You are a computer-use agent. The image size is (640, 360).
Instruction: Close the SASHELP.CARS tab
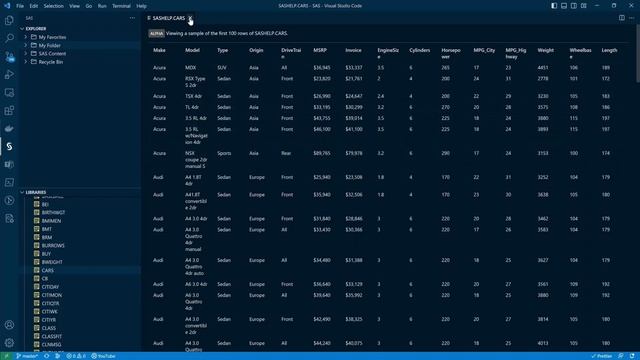pyautogui.click(x=190, y=18)
